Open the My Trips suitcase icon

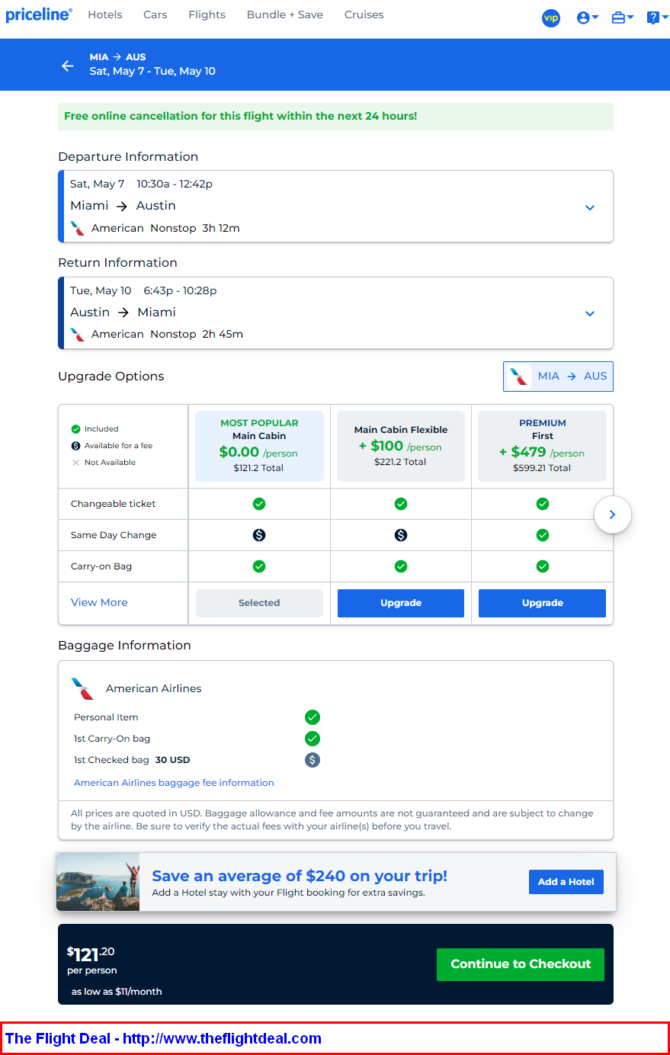coord(622,18)
